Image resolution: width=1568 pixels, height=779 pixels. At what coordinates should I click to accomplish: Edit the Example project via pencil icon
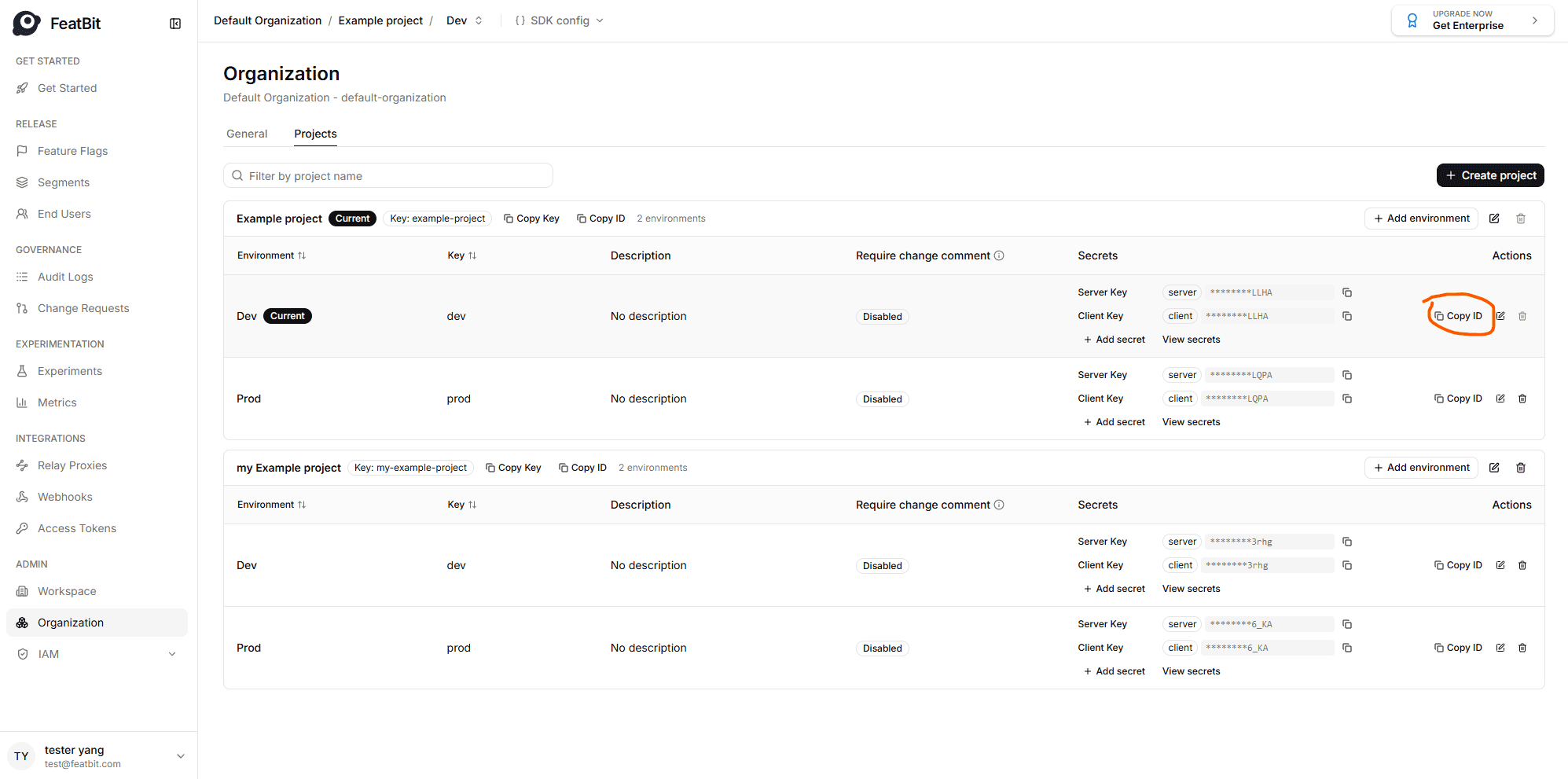[1494, 219]
